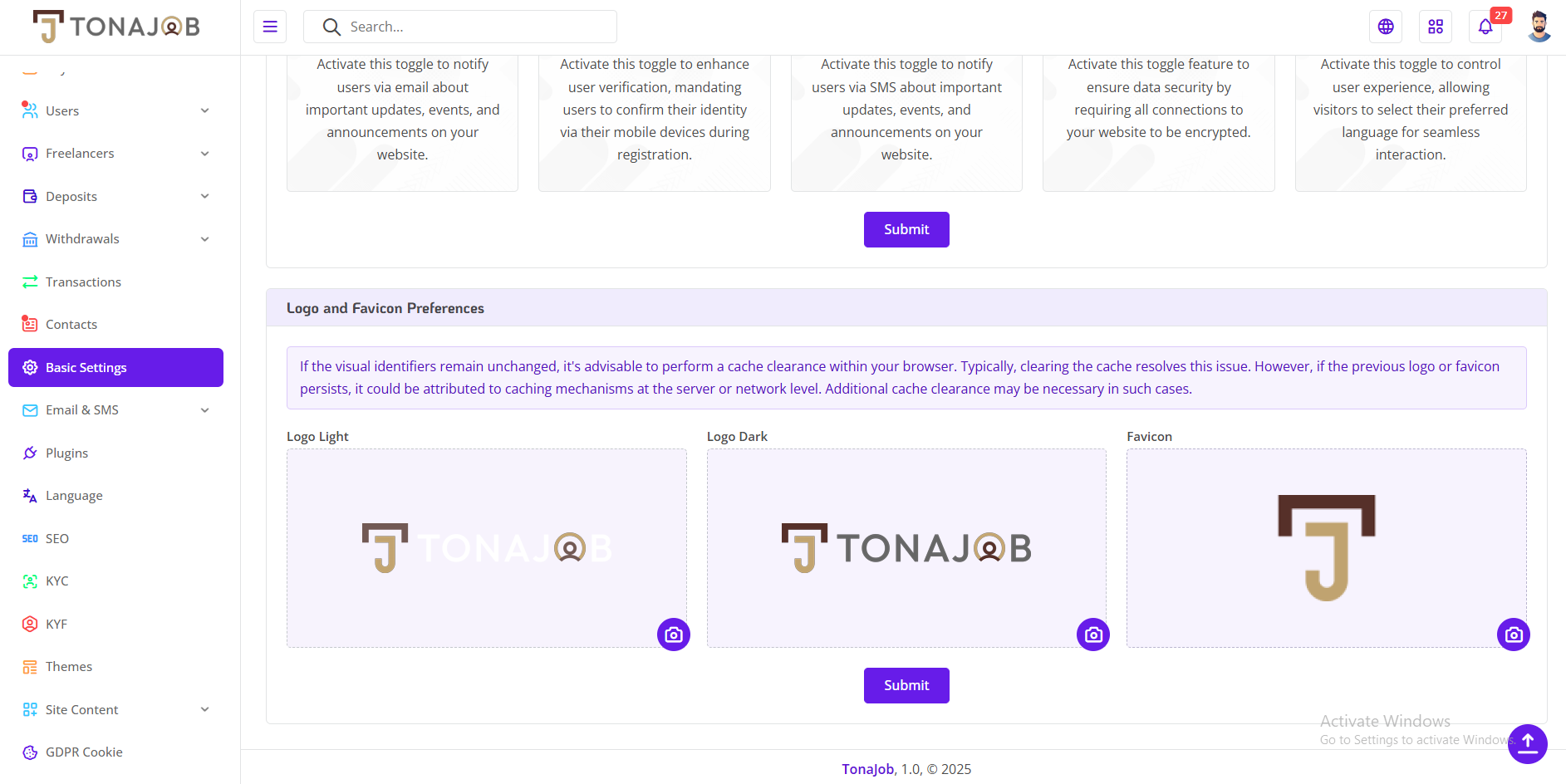Click the hamburger menu icon in the header
This screenshot has width=1566, height=784.
(270, 27)
